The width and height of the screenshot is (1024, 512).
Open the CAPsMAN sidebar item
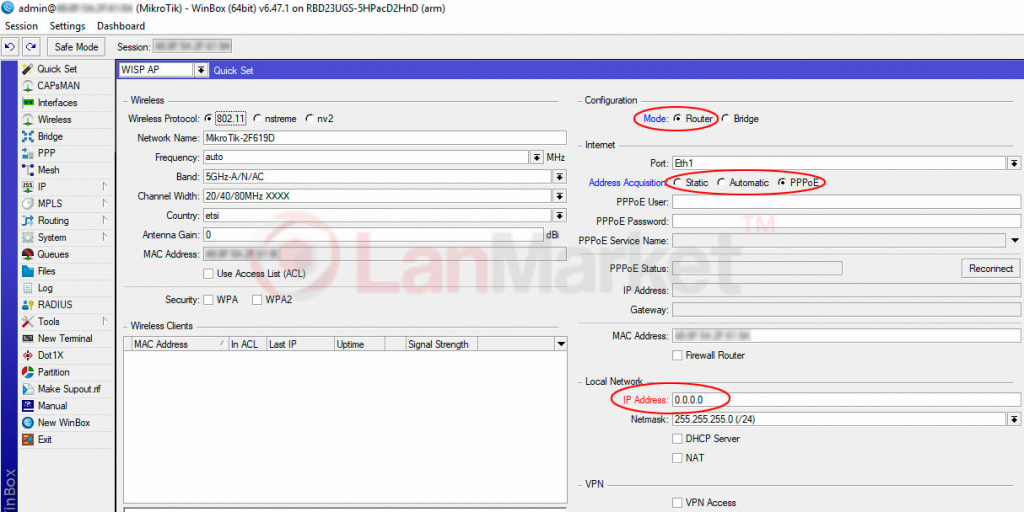tap(58, 86)
